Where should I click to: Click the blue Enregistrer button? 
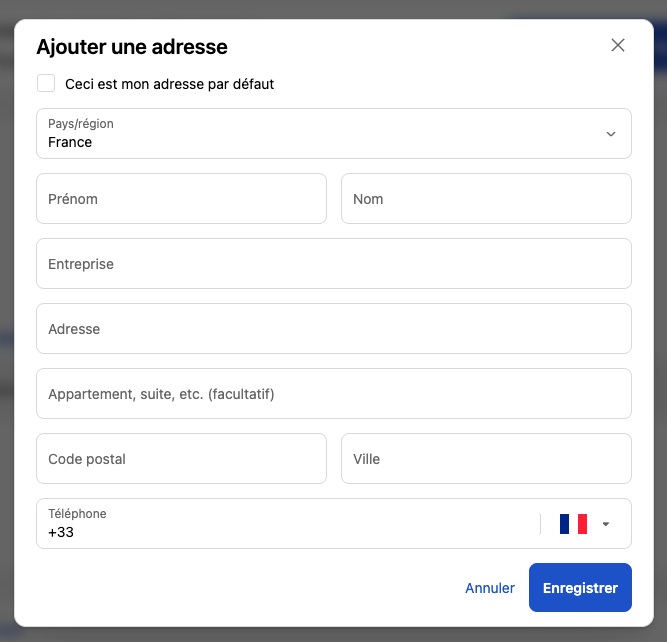(x=580, y=588)
